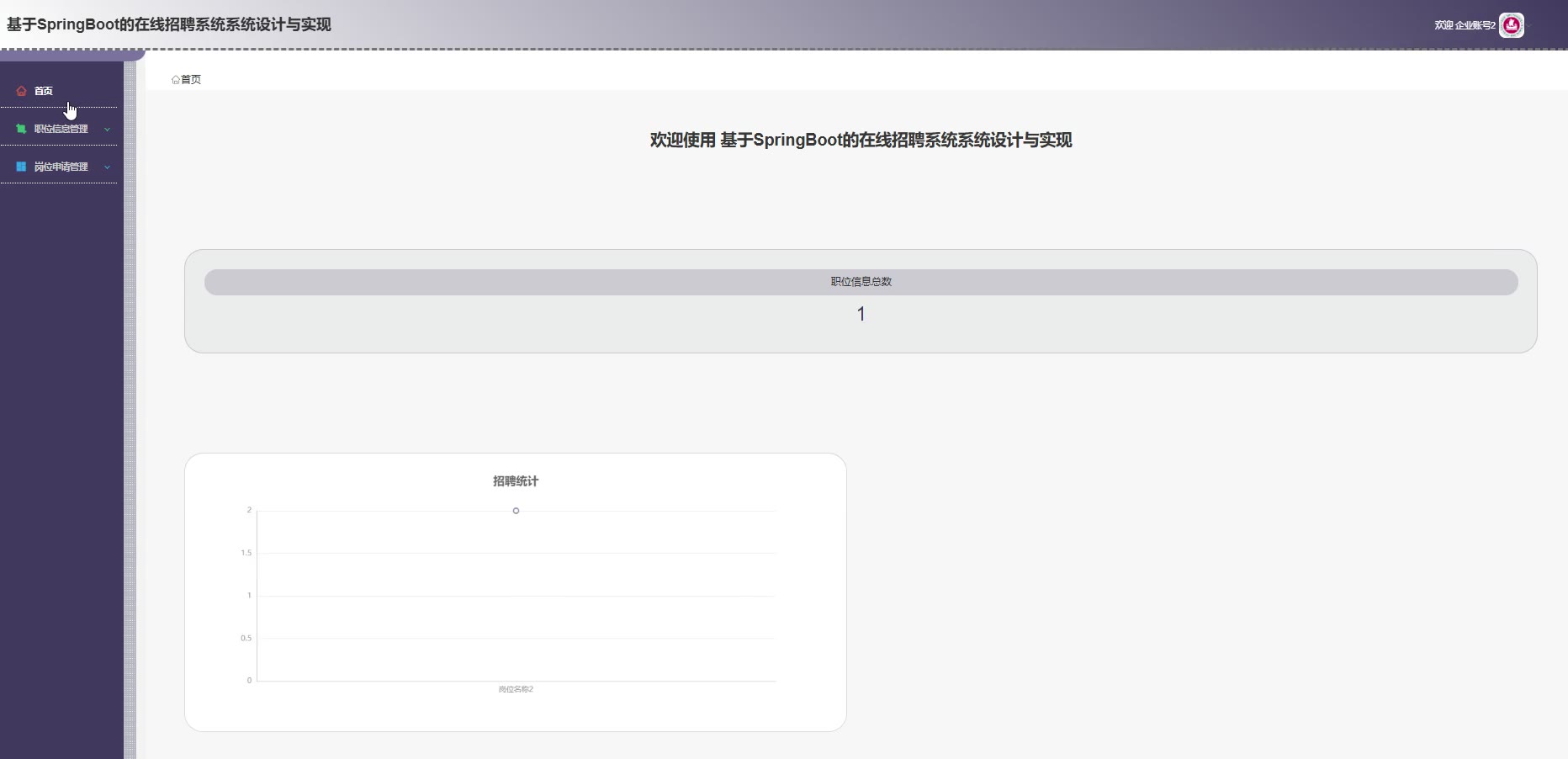Click the 职位信息总数 label bar
Screen dimensions: 1568x759
[861, 282]
